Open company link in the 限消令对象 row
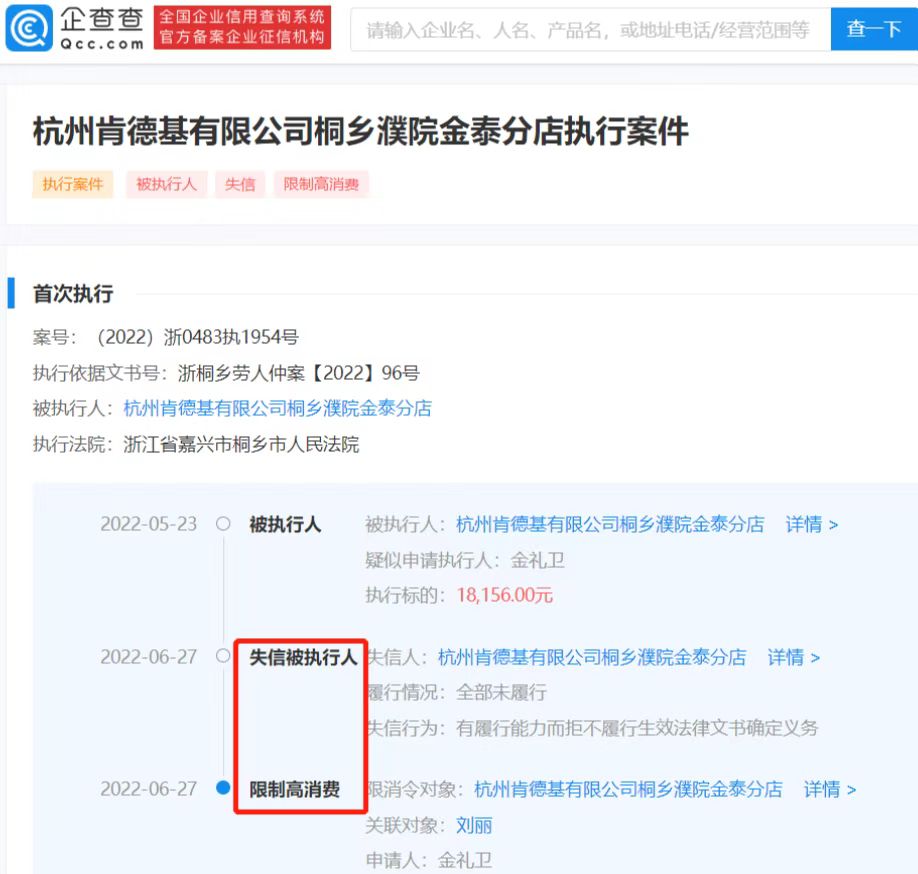 pos(628,789)
